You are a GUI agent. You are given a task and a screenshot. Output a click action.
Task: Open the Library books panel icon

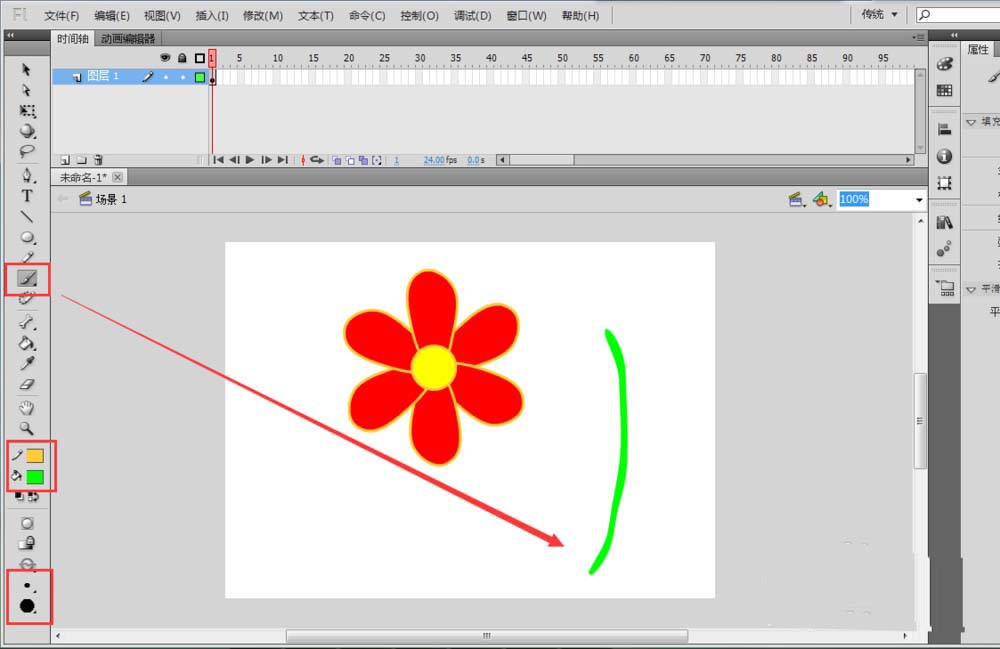click(x=945, y=222)
